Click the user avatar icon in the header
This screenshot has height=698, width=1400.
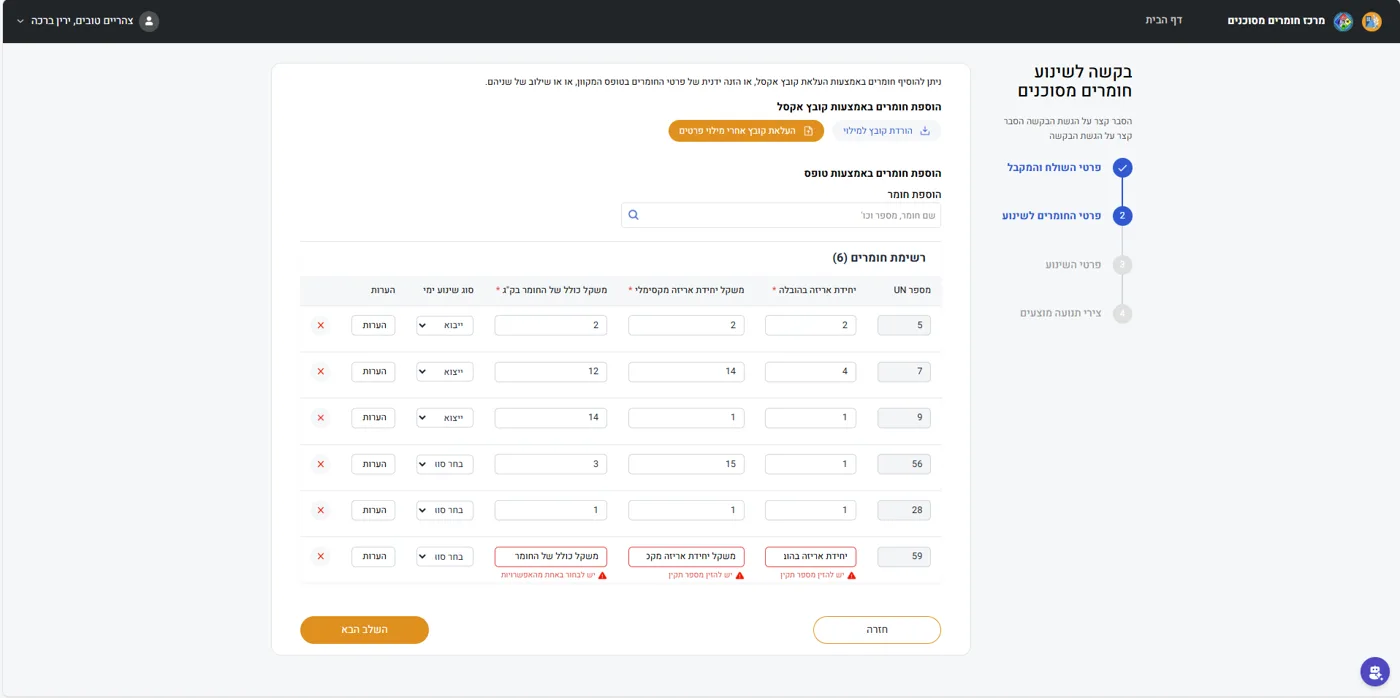coord(149,21)
